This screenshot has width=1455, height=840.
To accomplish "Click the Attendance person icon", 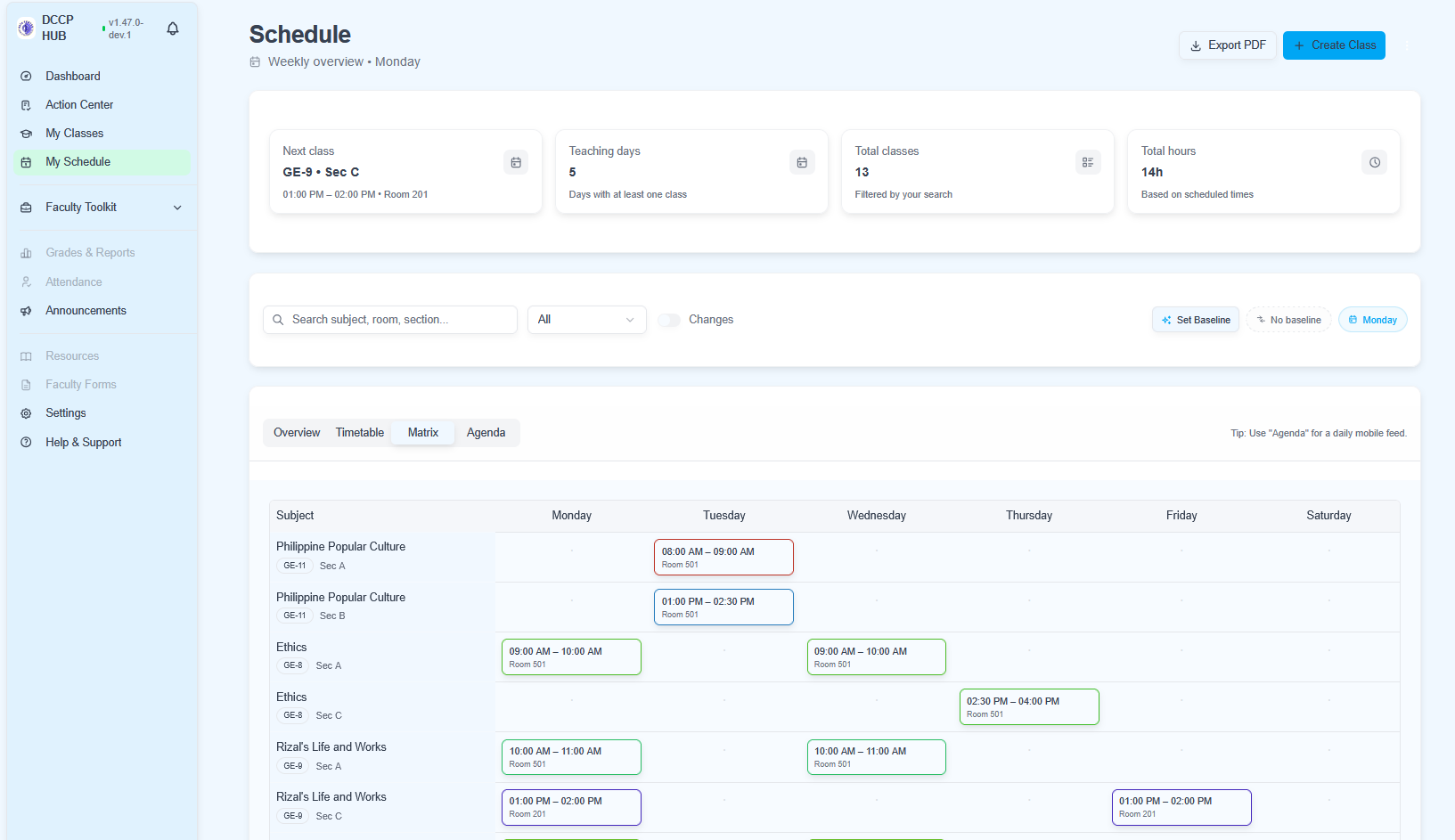I will tap(26, 282).
